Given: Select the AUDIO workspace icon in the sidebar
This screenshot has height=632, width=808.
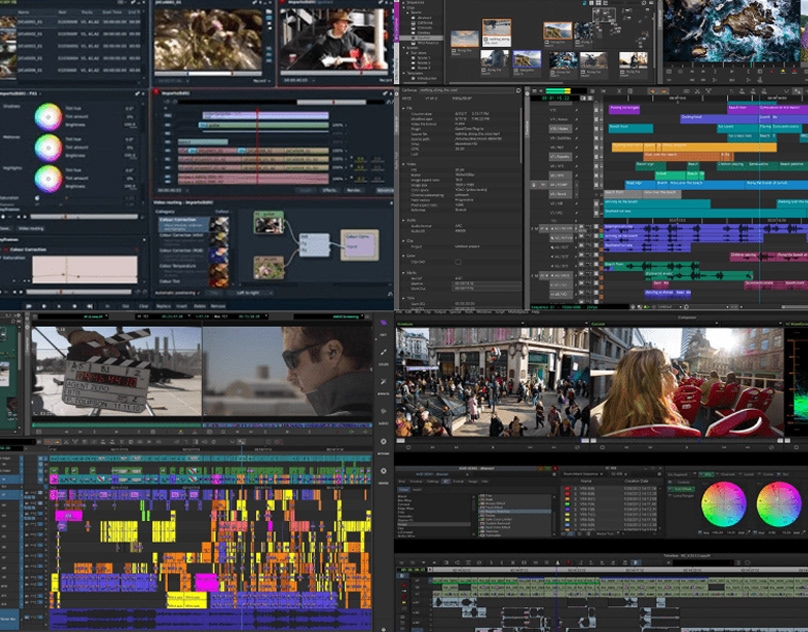Looking at the screenshot, I should pyautogui.click(x=384, y=412).
